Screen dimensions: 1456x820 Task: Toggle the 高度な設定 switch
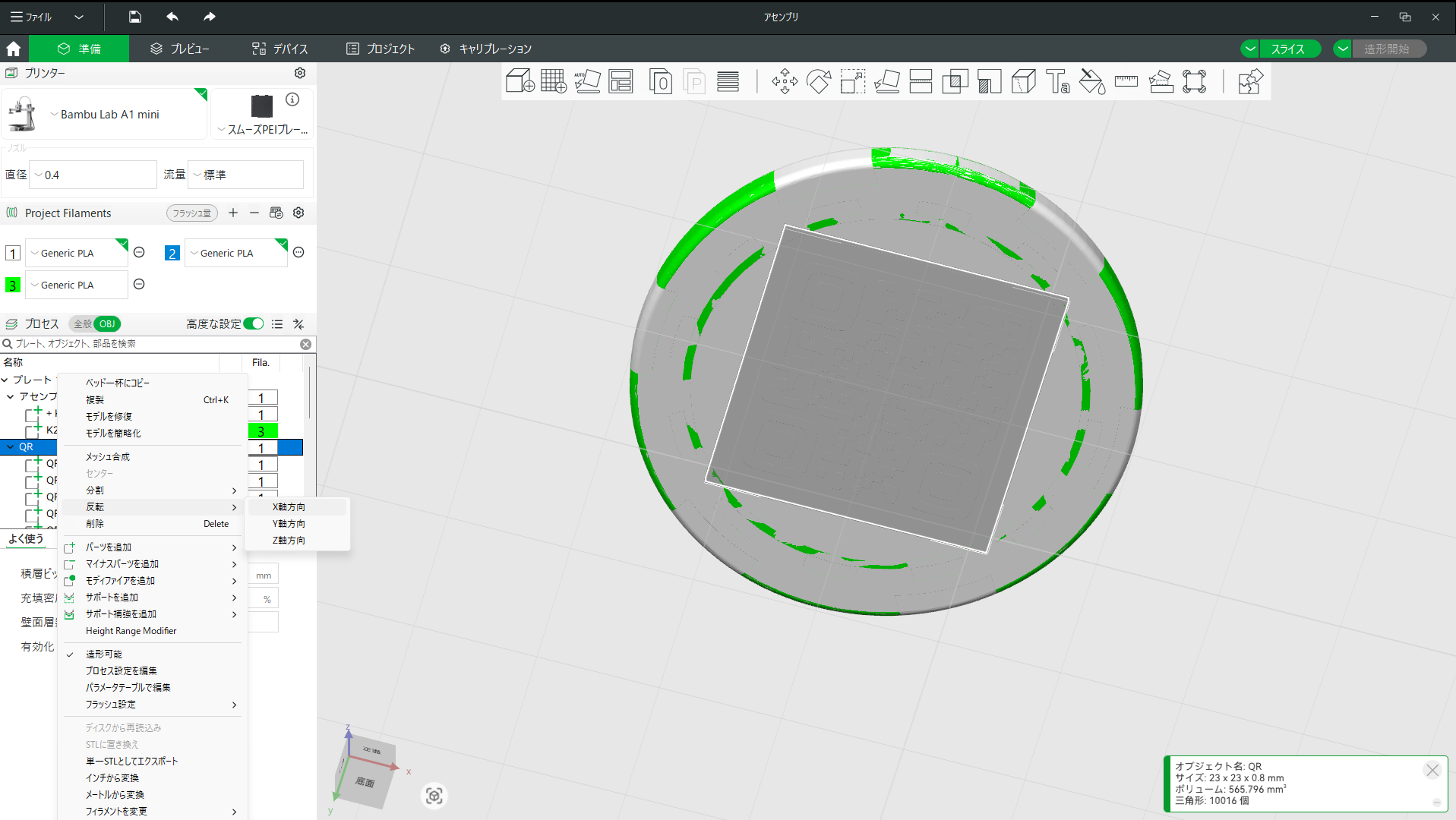(254, 324)
